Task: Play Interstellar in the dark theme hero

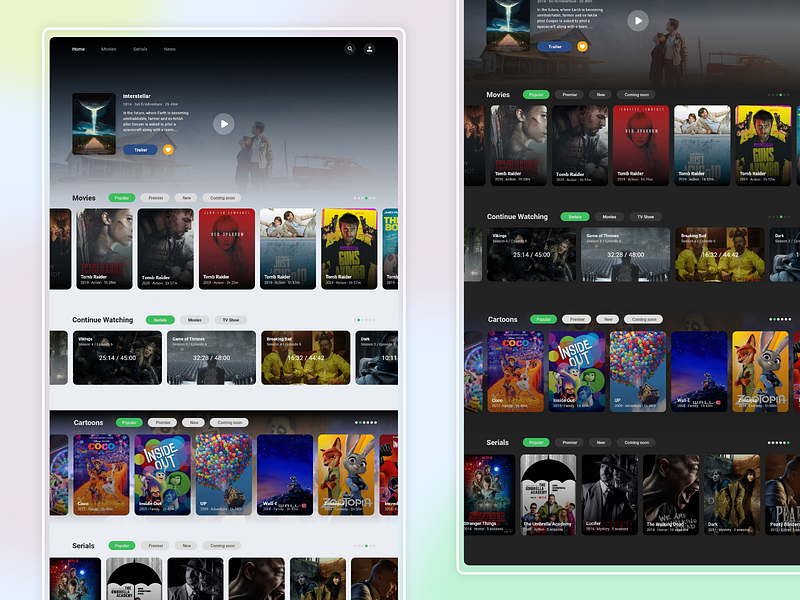Action: (638, 21)
